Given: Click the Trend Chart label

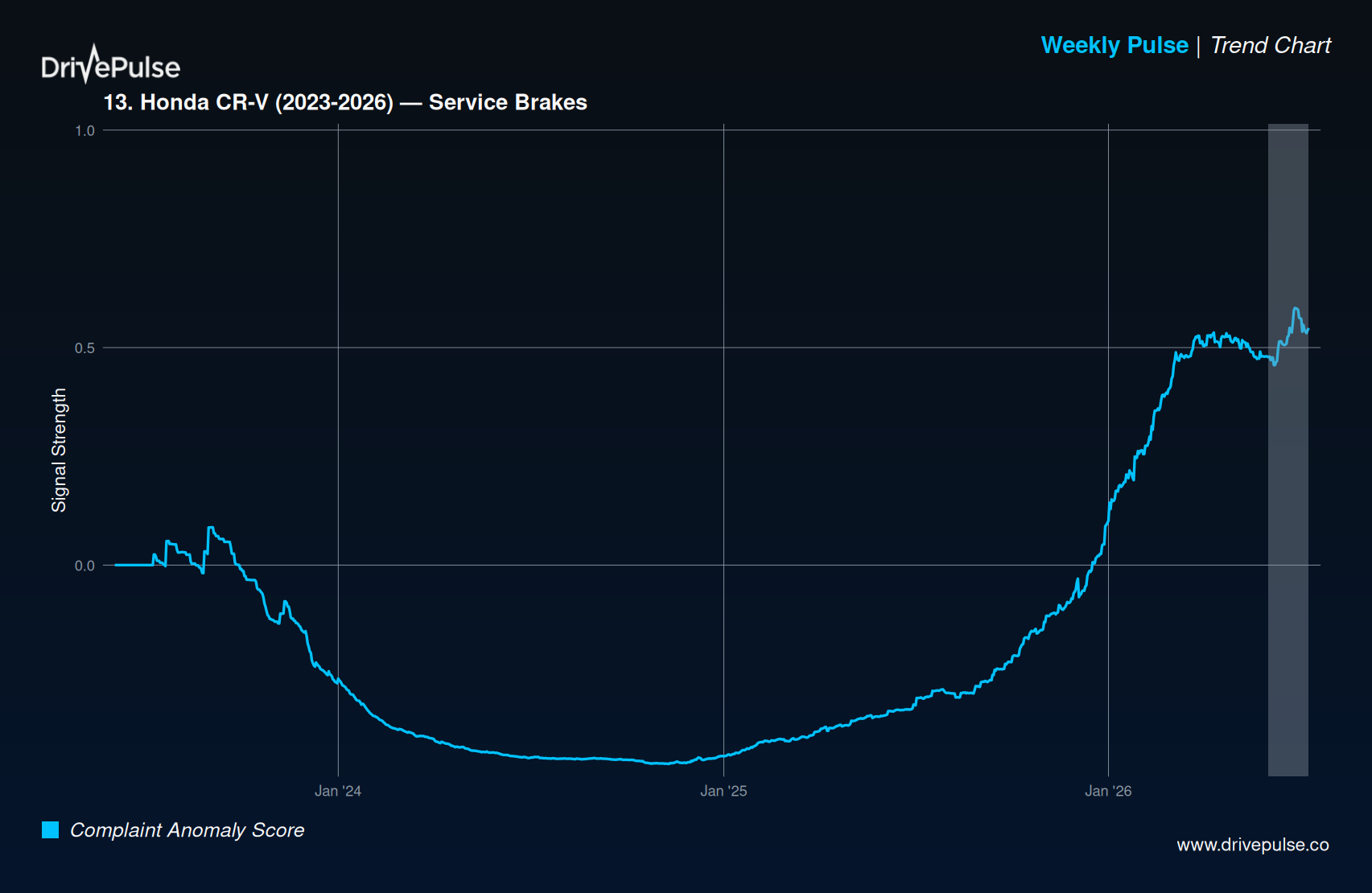Looking at the screenshot, I should tap(1271, 45).
